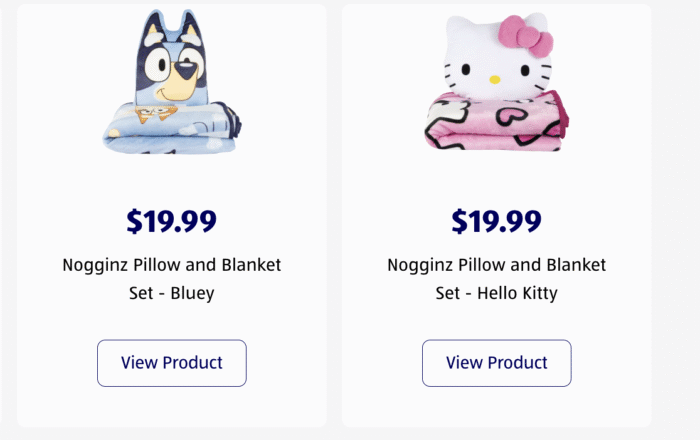Click the $19.99 price of the Hello Kitty set

(497, 221)
